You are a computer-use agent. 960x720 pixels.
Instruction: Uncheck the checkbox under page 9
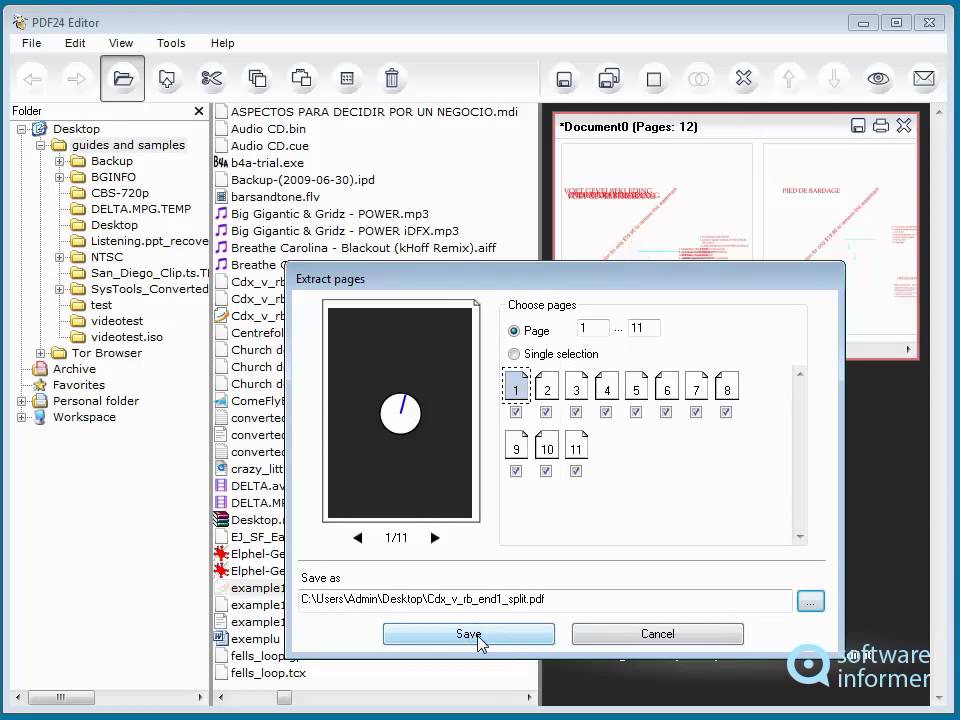[x=516, y=471]
